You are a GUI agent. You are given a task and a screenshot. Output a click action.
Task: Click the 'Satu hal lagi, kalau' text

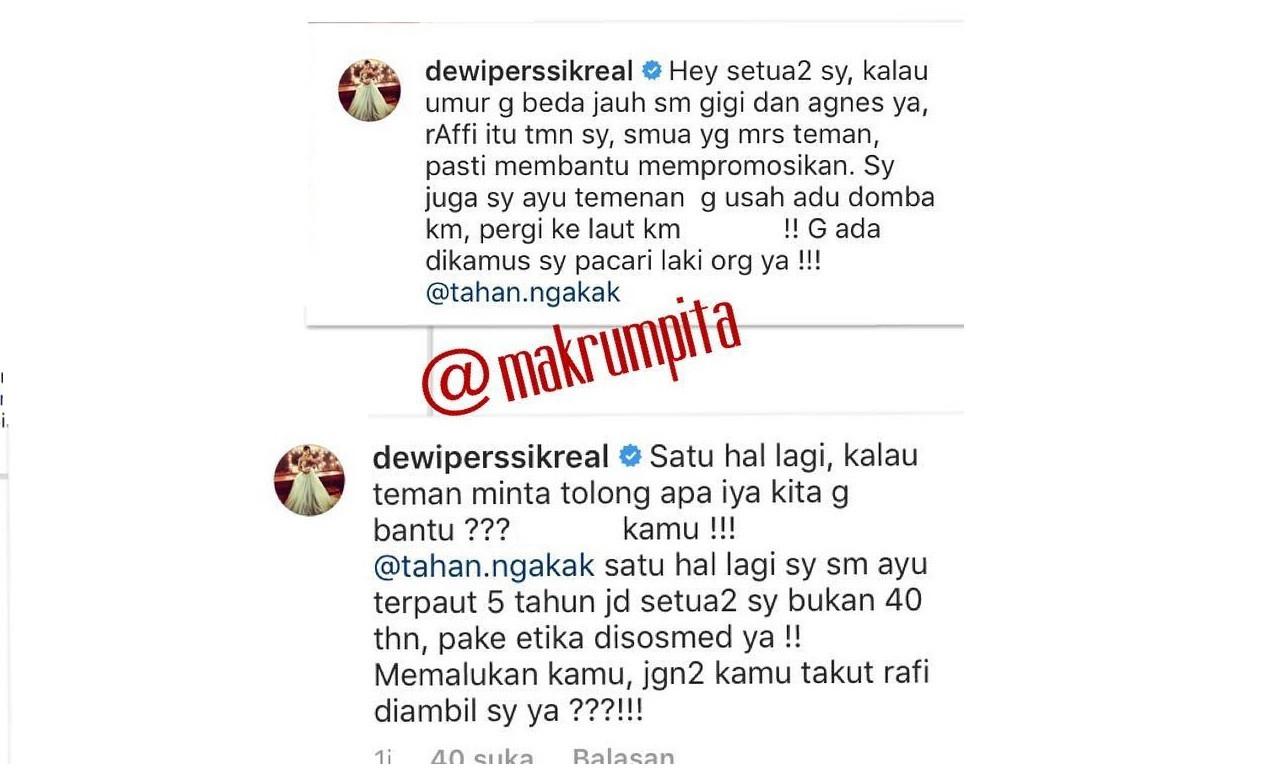[784, 457]
